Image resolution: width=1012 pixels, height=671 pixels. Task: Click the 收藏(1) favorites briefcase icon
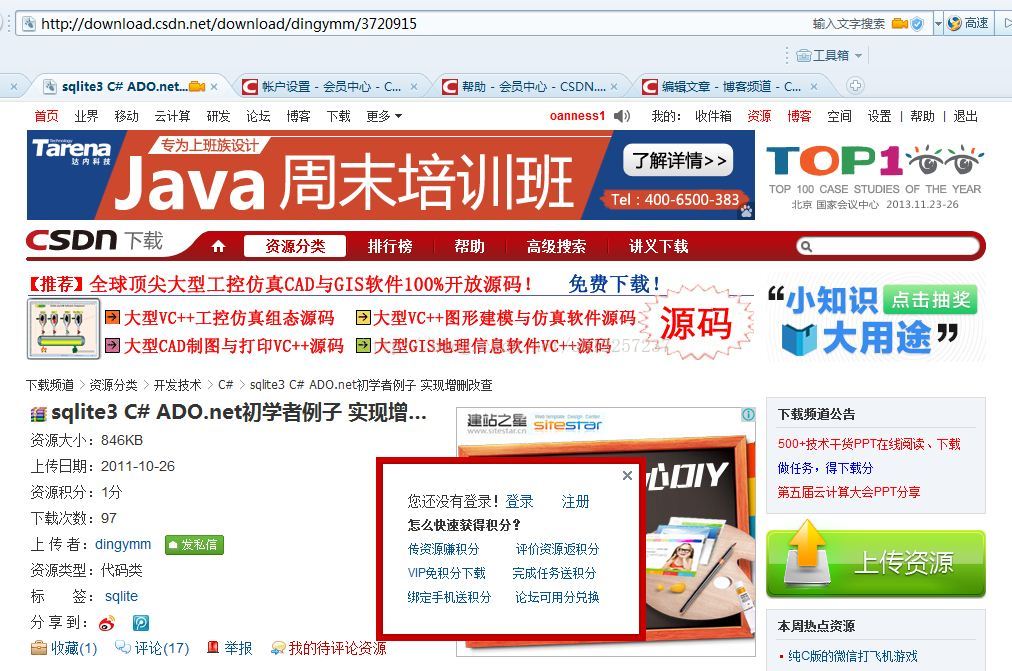coord(39,648)
